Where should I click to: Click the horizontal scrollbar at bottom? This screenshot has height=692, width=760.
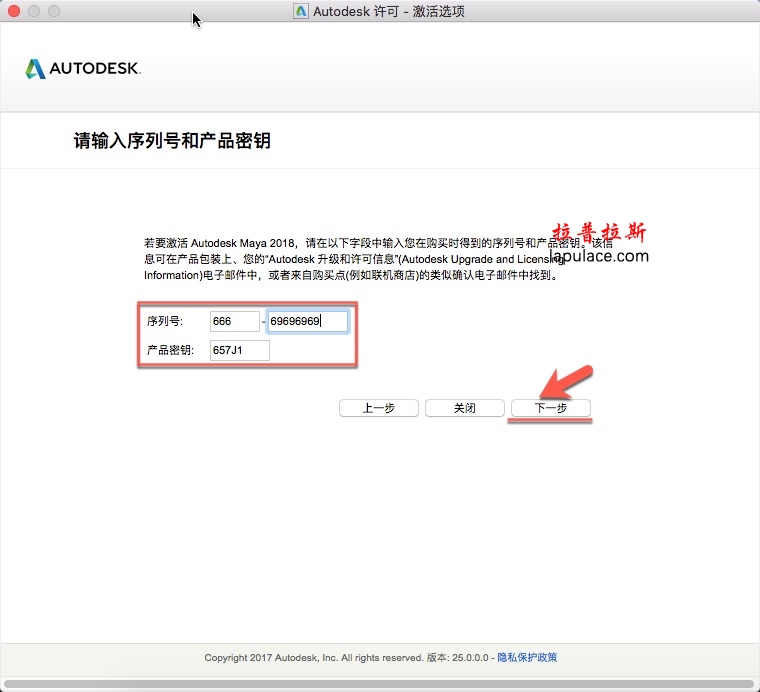[x=380, y=684]
